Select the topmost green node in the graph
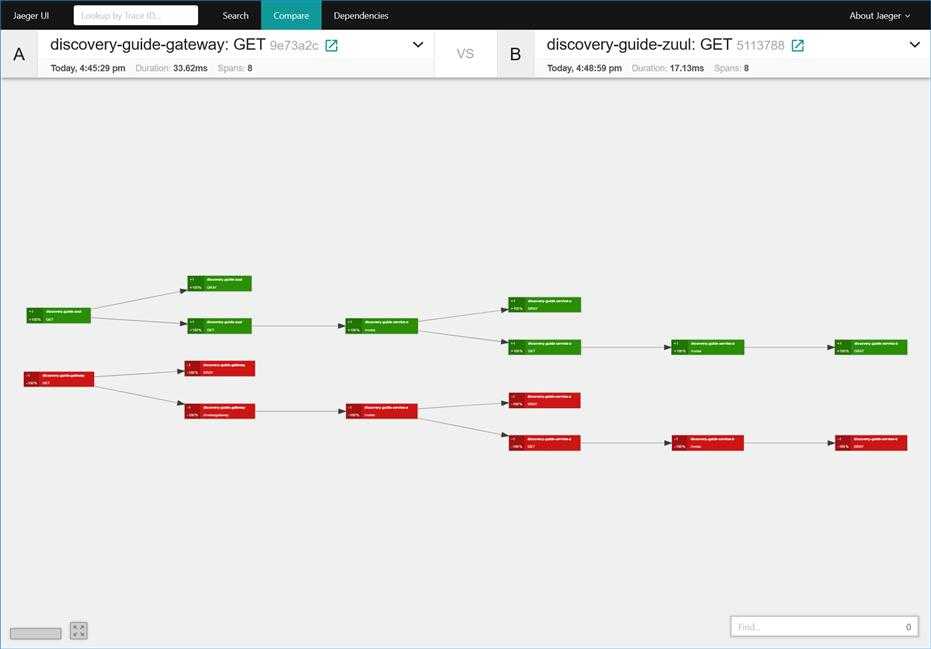 (220, 283)
